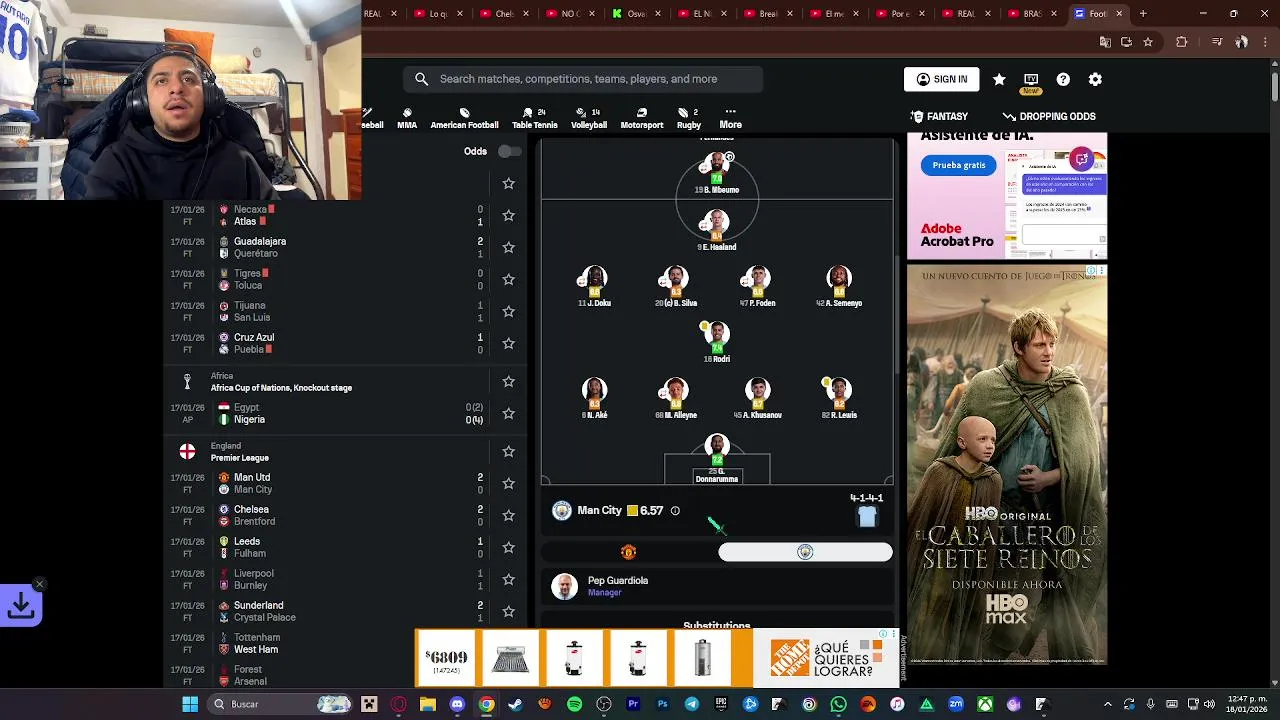Open E. Haaland player in lineup

[x=716, y=230]
